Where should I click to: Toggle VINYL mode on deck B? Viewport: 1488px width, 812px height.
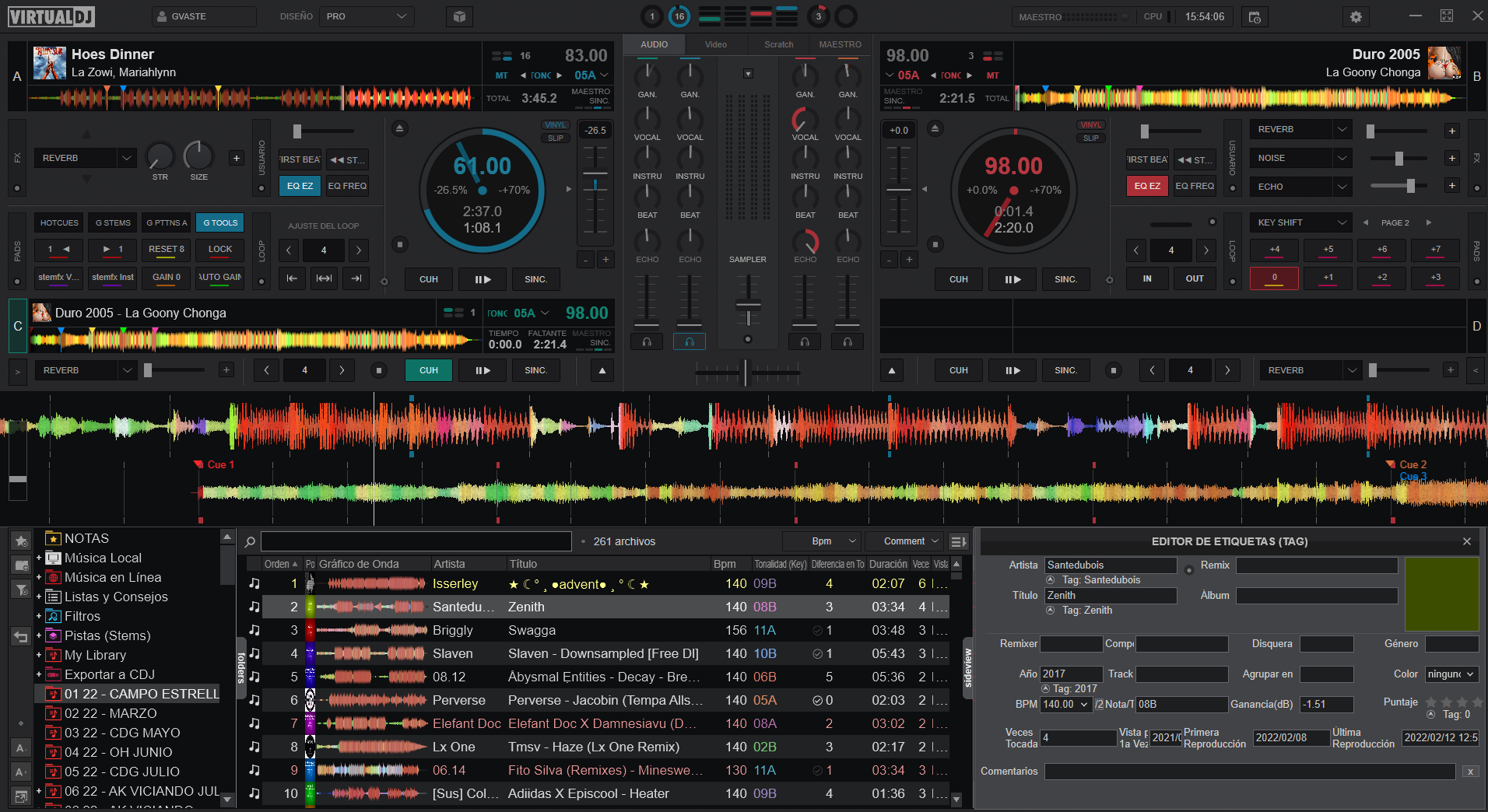pyautogui.click(x=1091, y=125)
